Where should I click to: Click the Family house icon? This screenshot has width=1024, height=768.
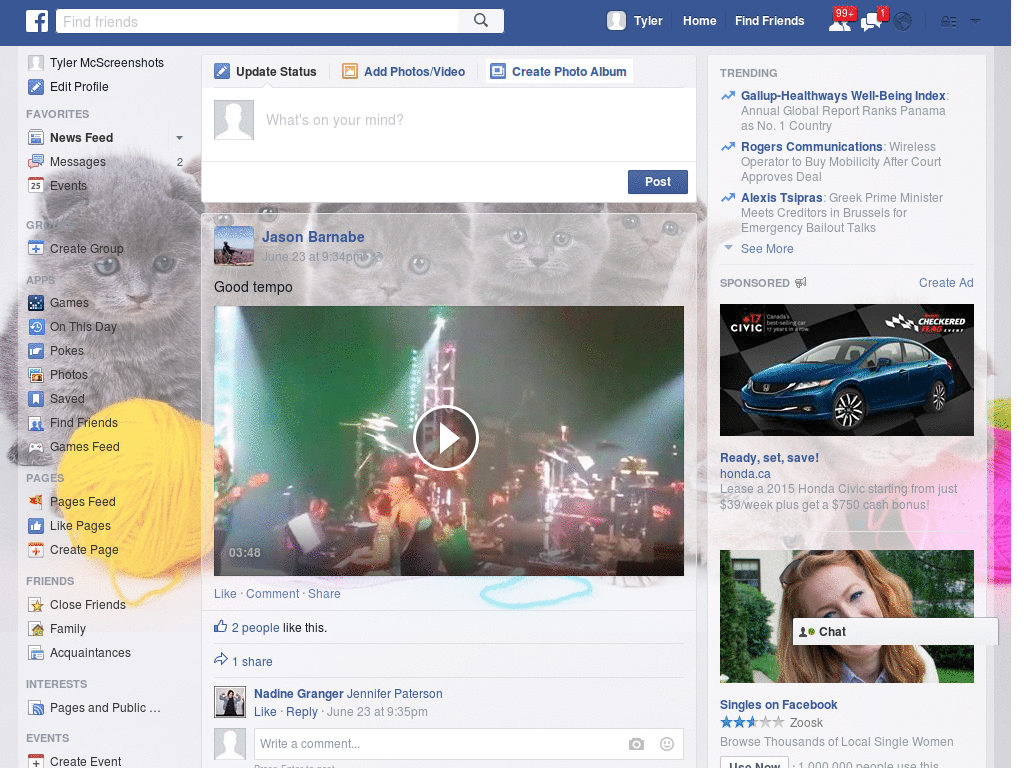click(x=36, y=629)
